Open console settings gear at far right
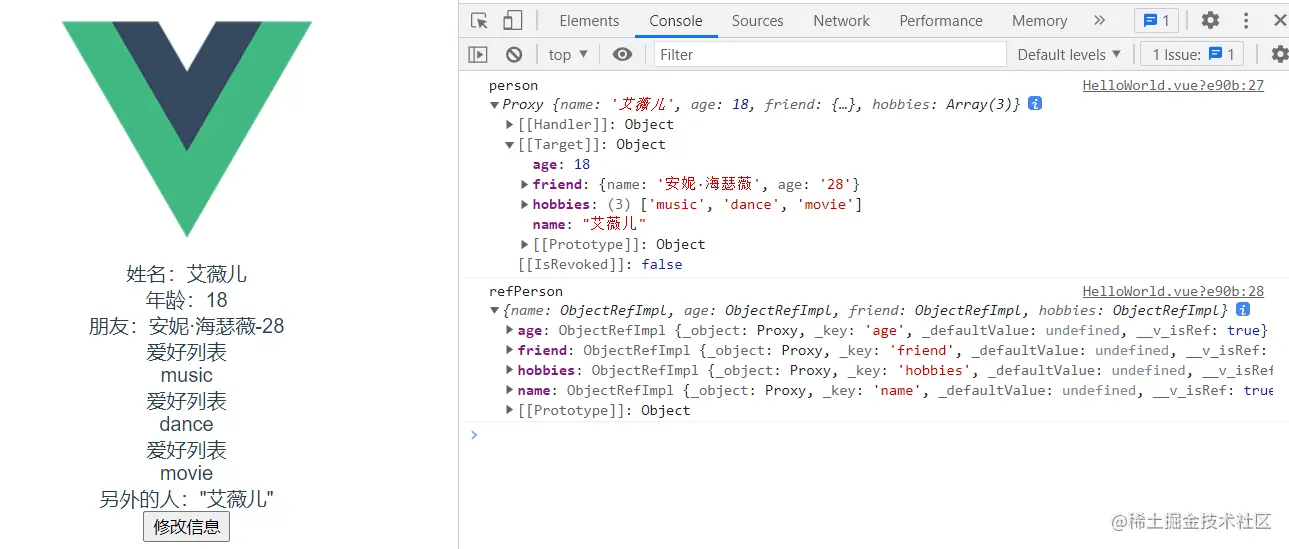Viewport: 1289px width, 549px height. click(1279, 54)
